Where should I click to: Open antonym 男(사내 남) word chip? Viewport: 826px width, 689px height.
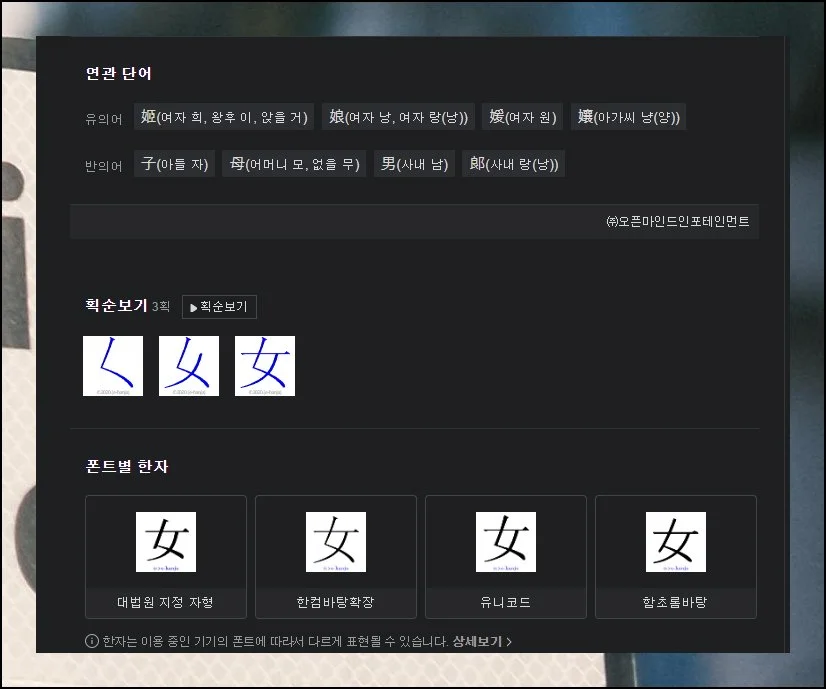coord(414,164)
